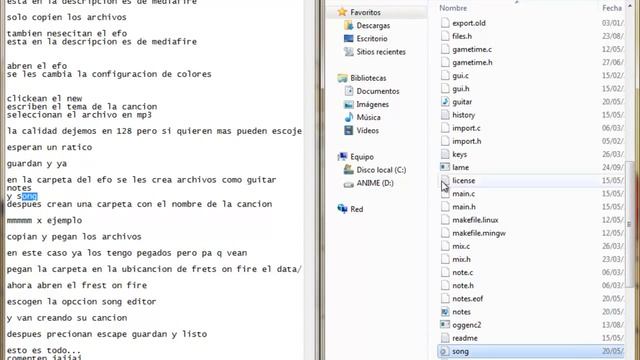Open Sitios recientes in navigation pane
Image resolution: width=640 pixels, height=360 pixels.
381,52
